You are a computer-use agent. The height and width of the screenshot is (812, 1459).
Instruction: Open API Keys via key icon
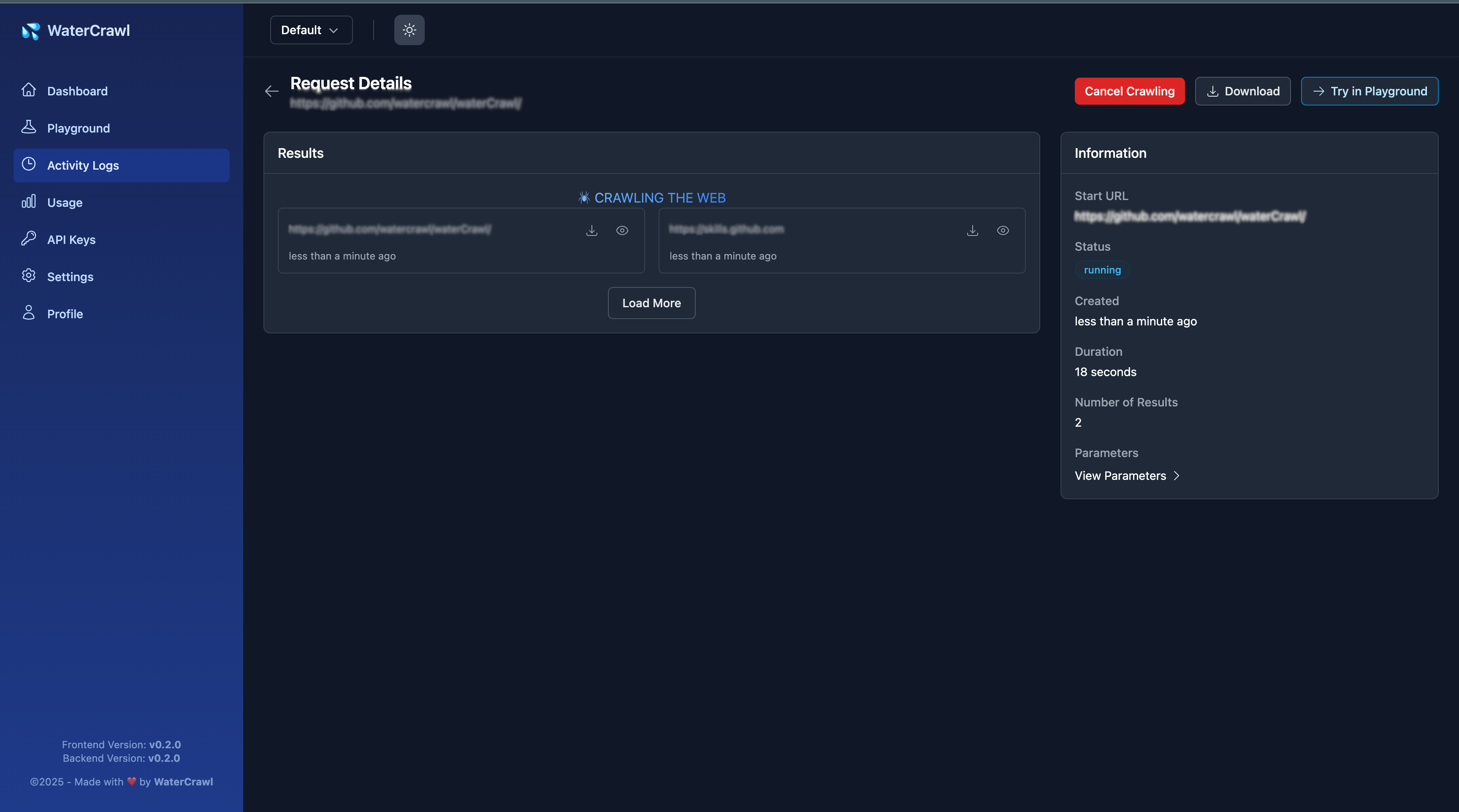click(29, 239)
